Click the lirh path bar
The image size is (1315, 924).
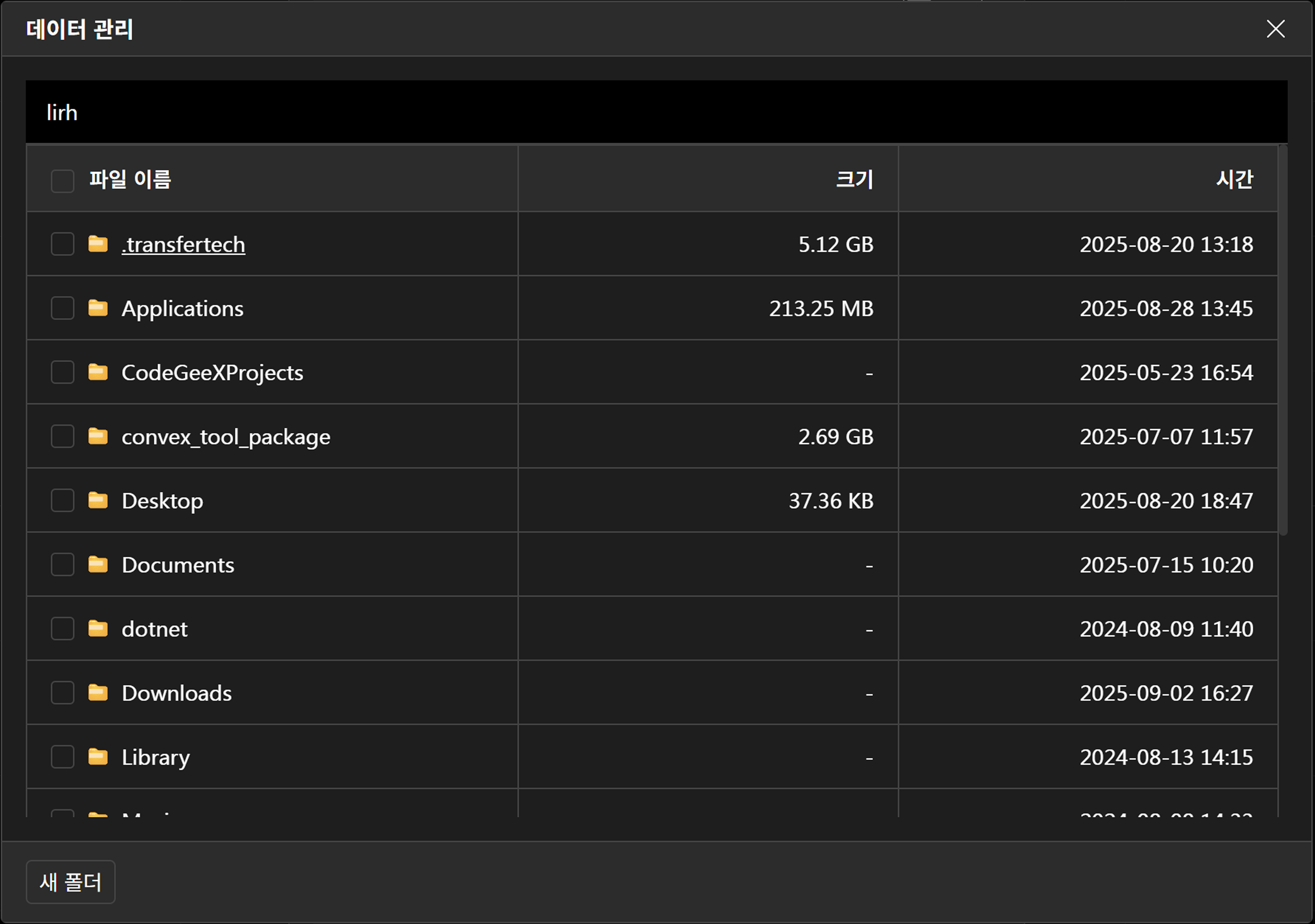click(x=656, y=112)
